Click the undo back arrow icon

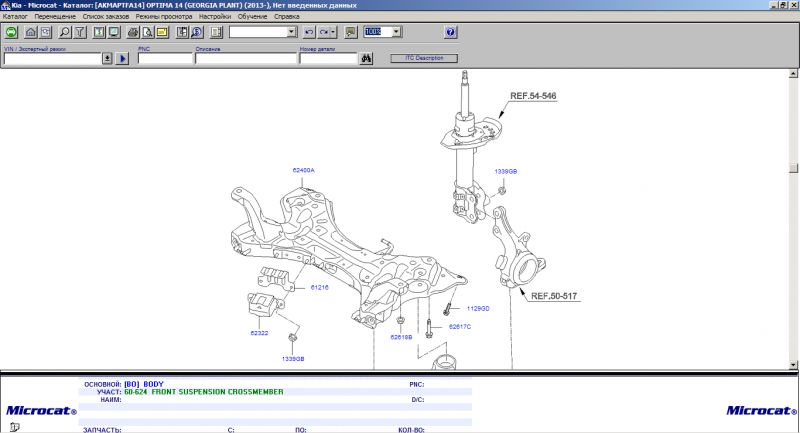(x=309, y=32)
